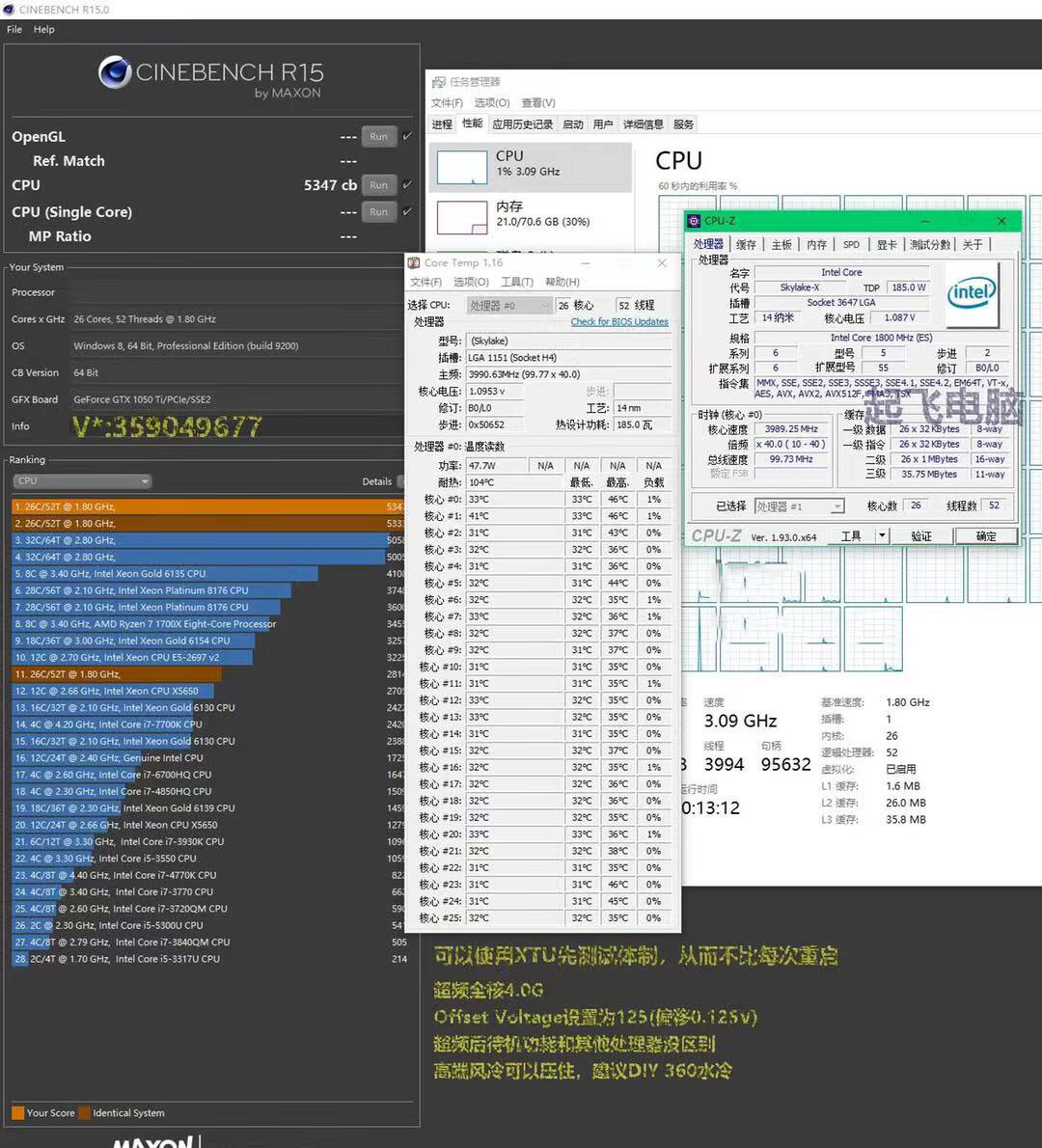Toggle the CPU test checkbox

408,184
